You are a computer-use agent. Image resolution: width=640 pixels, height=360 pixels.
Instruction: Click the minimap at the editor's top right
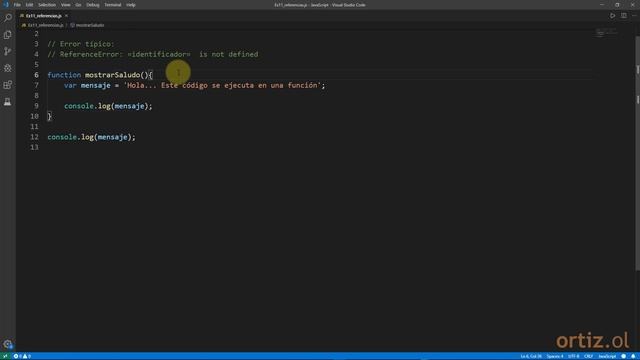pos(606,33)
